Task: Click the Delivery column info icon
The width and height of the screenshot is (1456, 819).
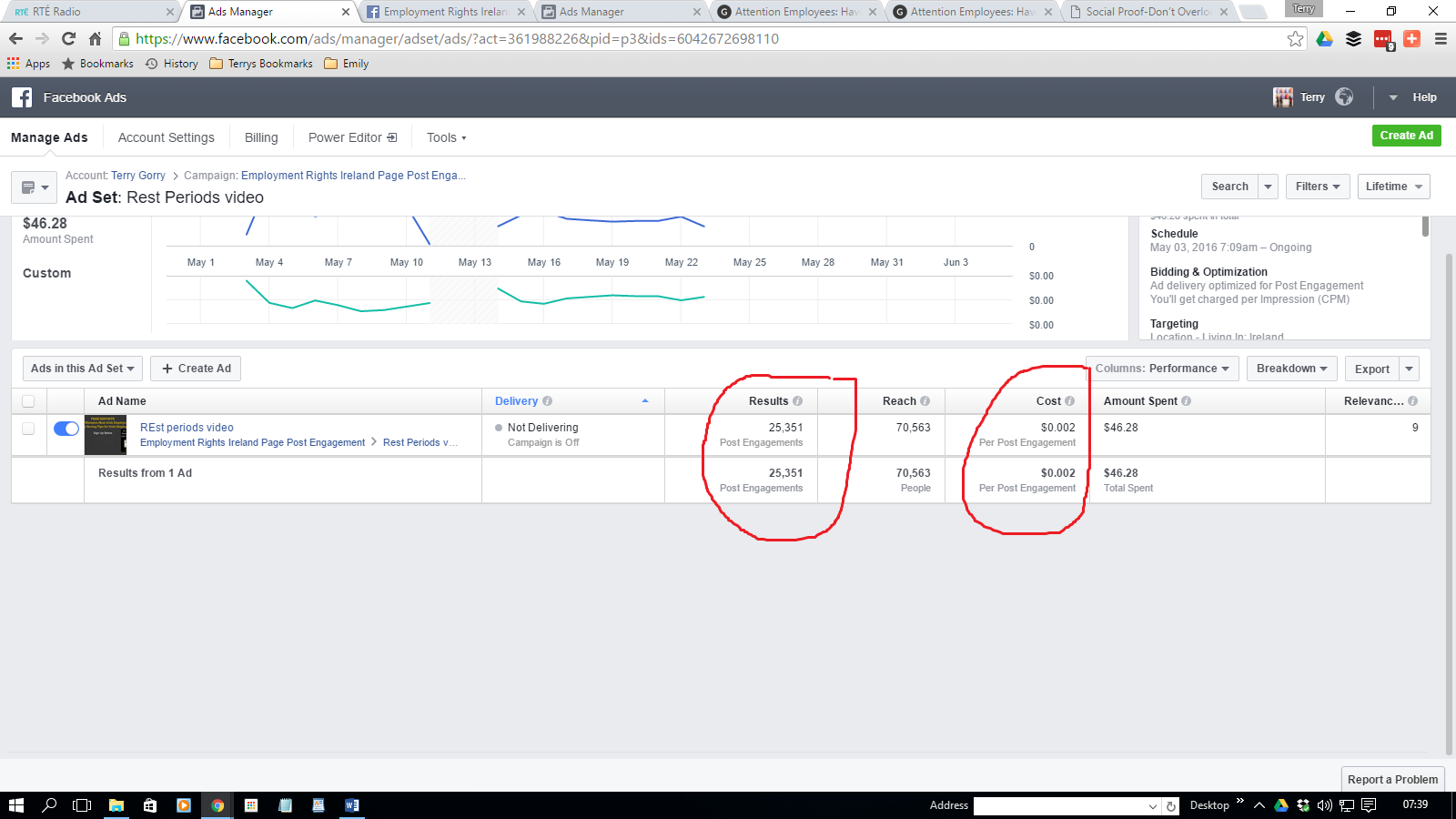Action: pos(548,401)
